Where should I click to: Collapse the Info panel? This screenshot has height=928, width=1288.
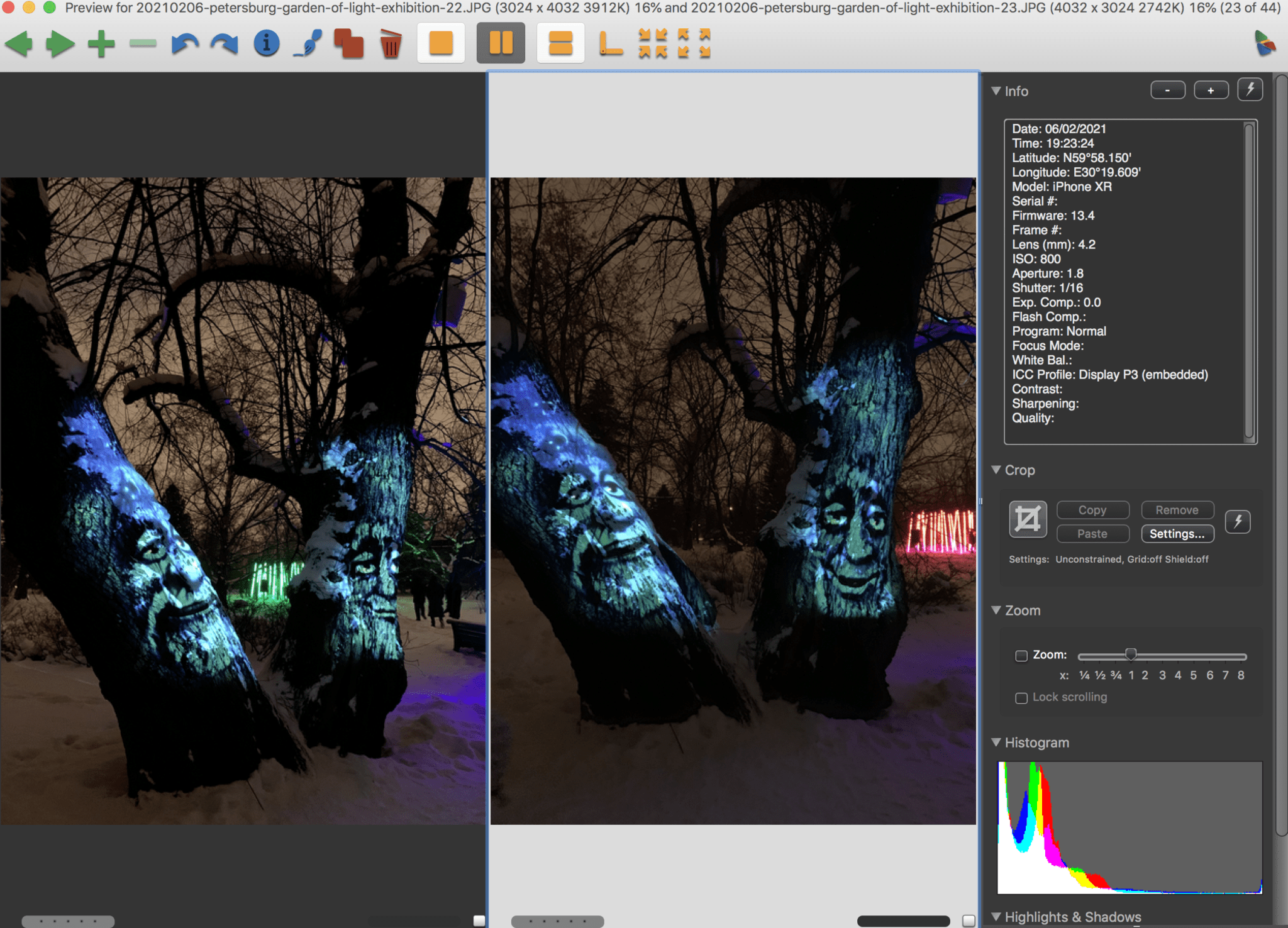pos(996,91)
